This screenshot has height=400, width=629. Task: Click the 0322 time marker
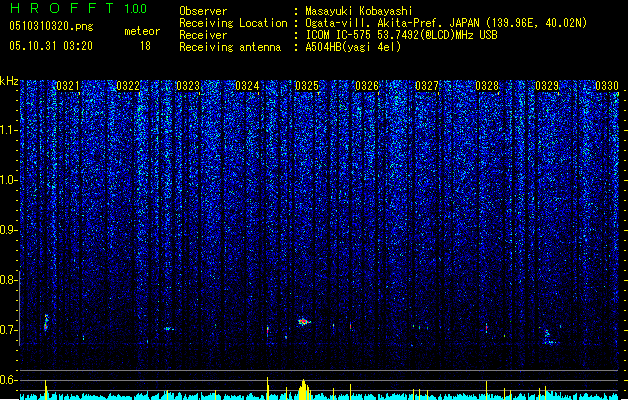[128, 86]
